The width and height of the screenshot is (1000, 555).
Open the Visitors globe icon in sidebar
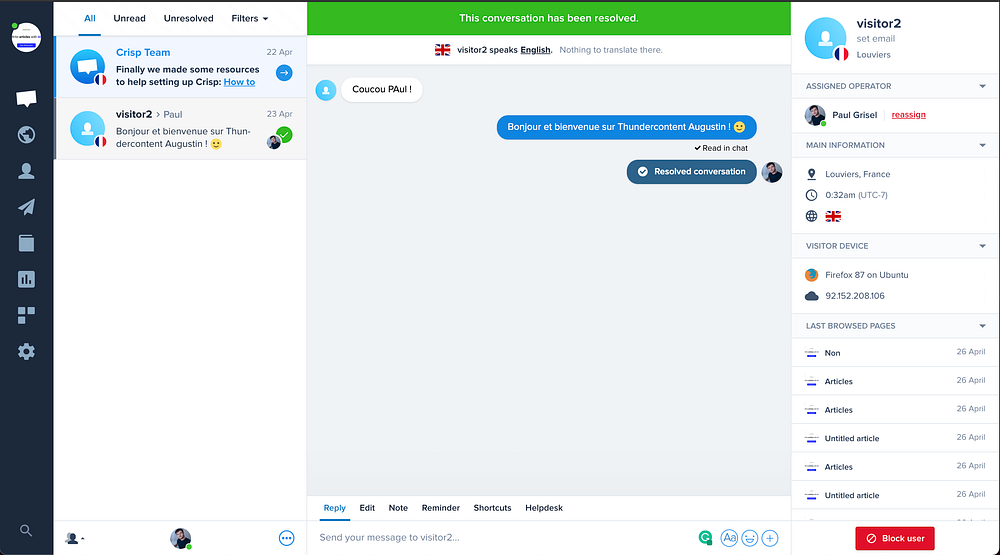[x=26, y=135]
